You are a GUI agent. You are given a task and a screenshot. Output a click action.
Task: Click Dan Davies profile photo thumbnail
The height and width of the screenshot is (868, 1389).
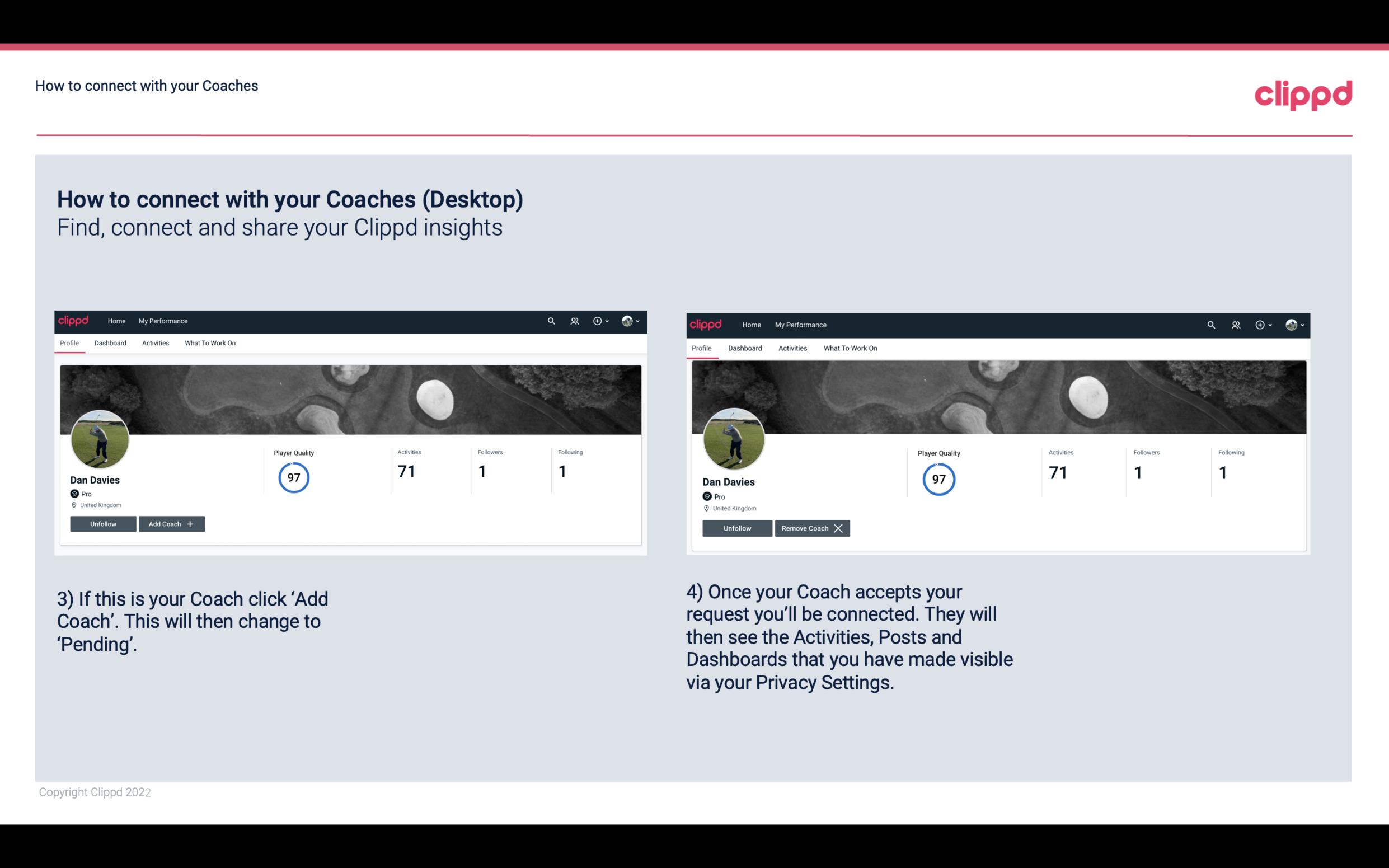99,438
